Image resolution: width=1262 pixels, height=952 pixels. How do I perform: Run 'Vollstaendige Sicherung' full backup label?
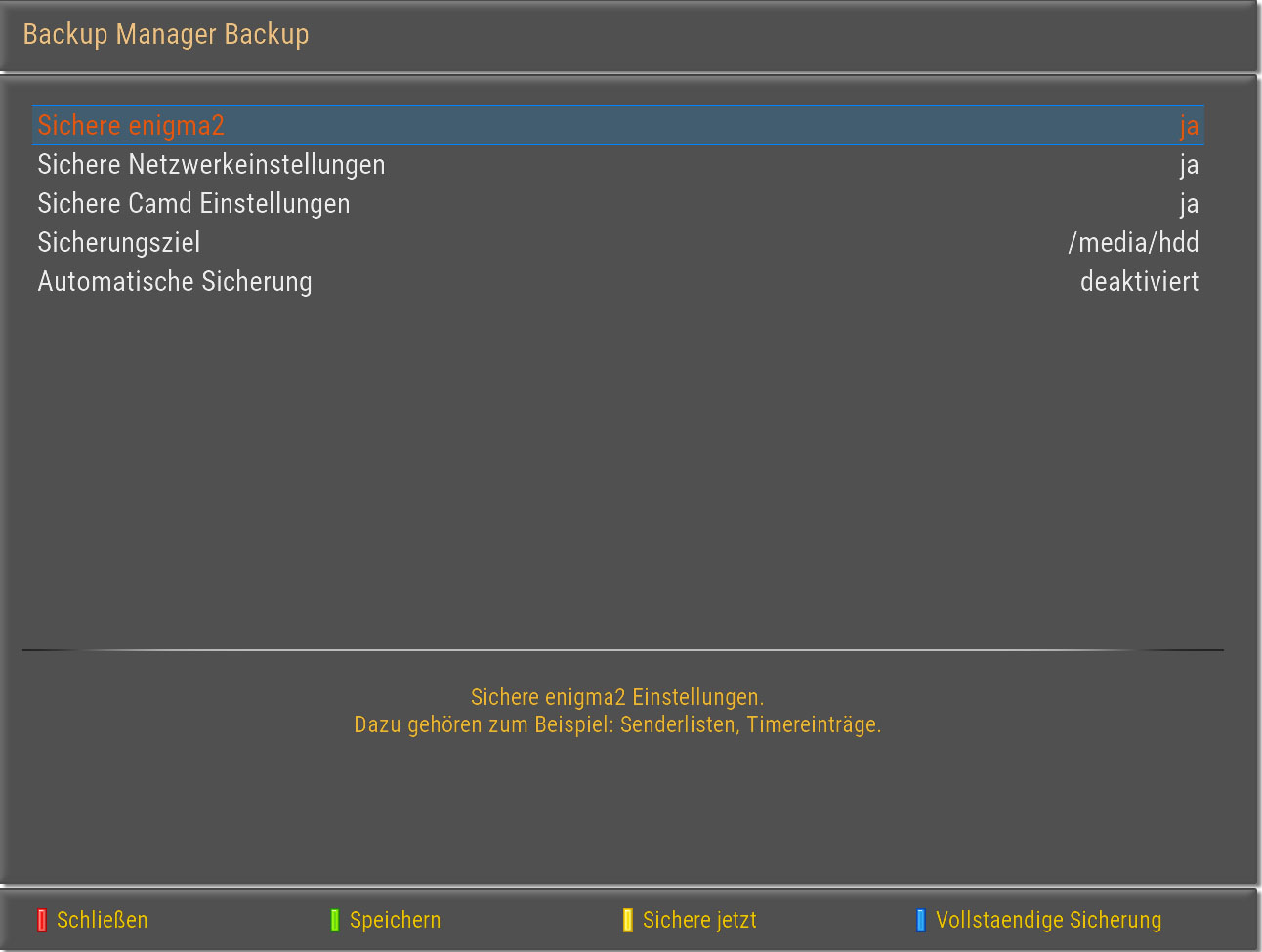[1048, 920]
